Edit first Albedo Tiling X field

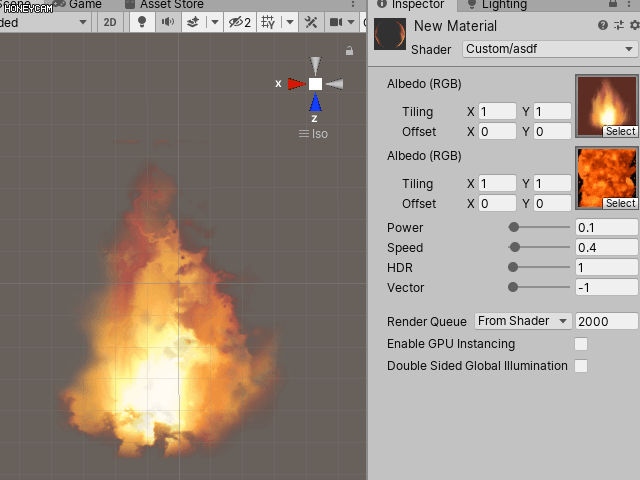tap(497, 111)
